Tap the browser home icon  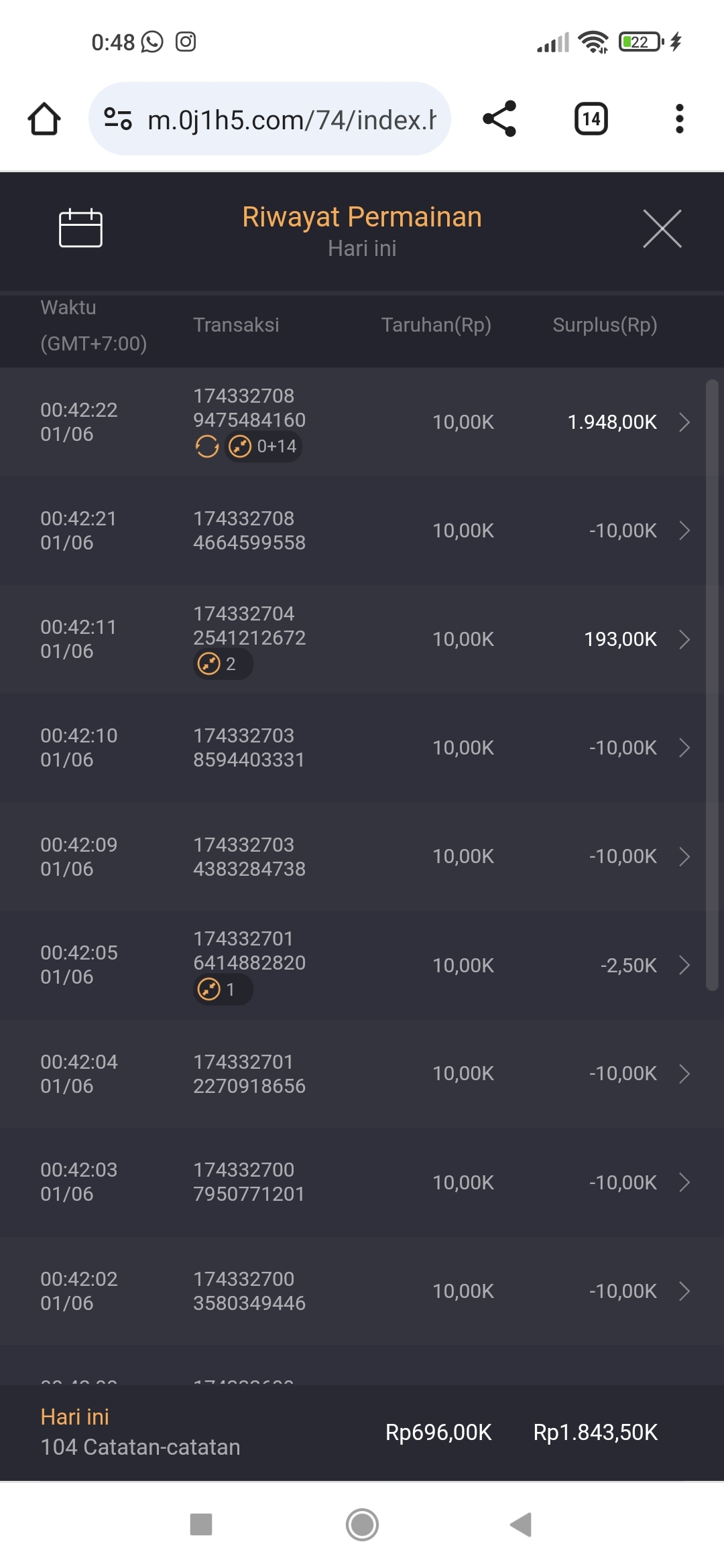pyautogui.click(x=44, y=119)
